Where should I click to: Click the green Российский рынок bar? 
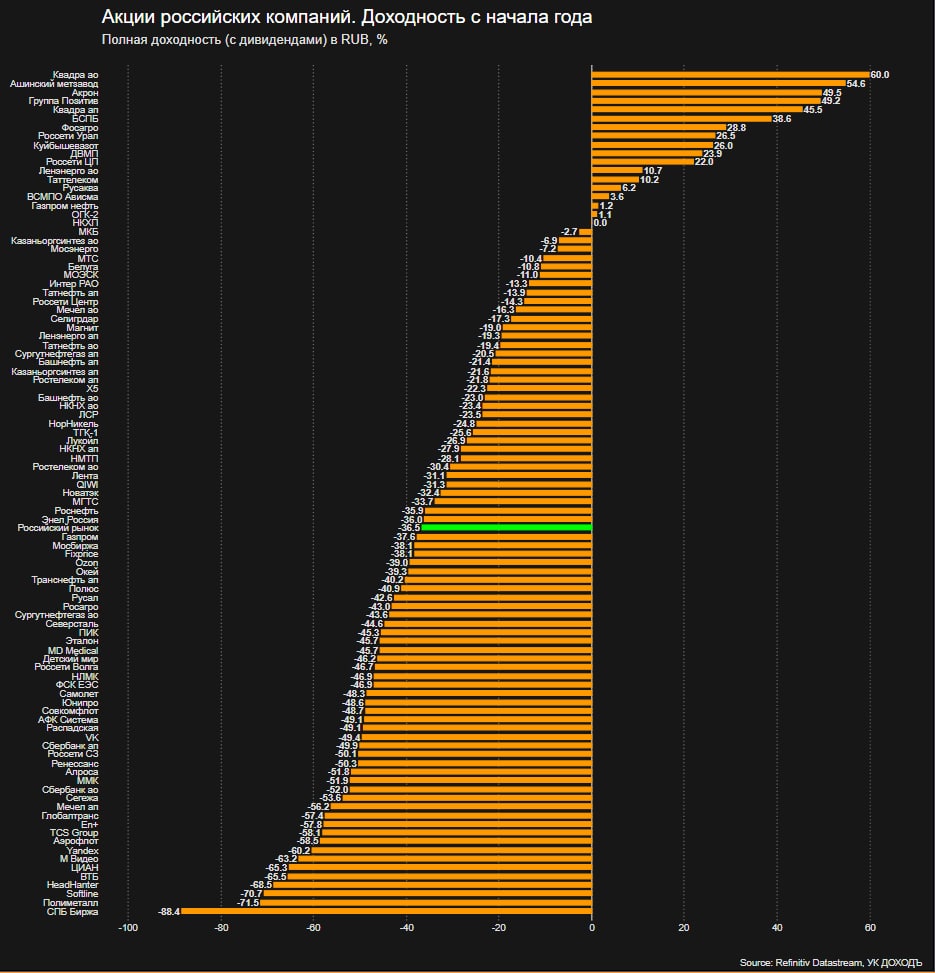coord(506,527)
